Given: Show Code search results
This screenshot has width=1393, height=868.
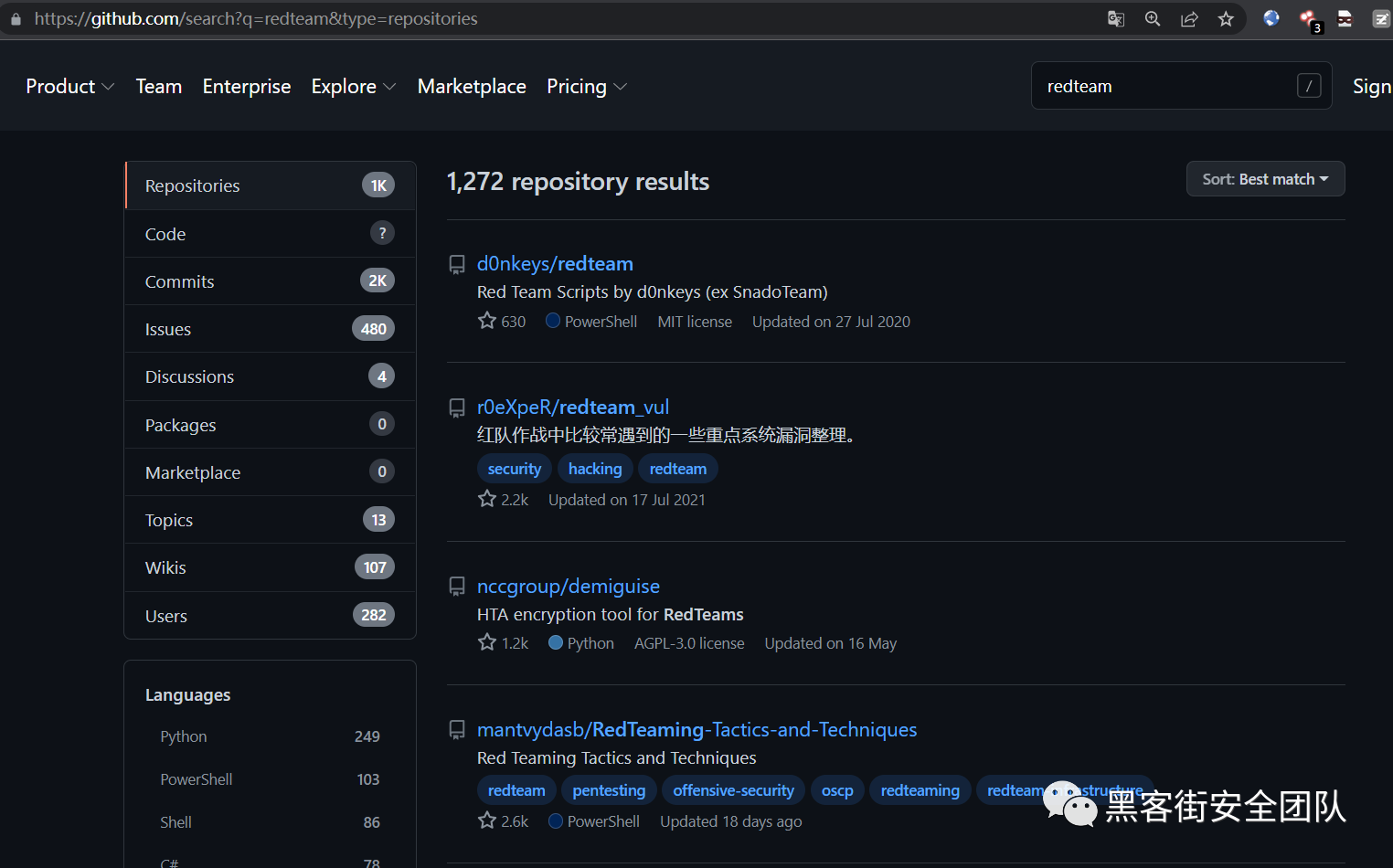Looking at the screenshot, I should (271, 234).
